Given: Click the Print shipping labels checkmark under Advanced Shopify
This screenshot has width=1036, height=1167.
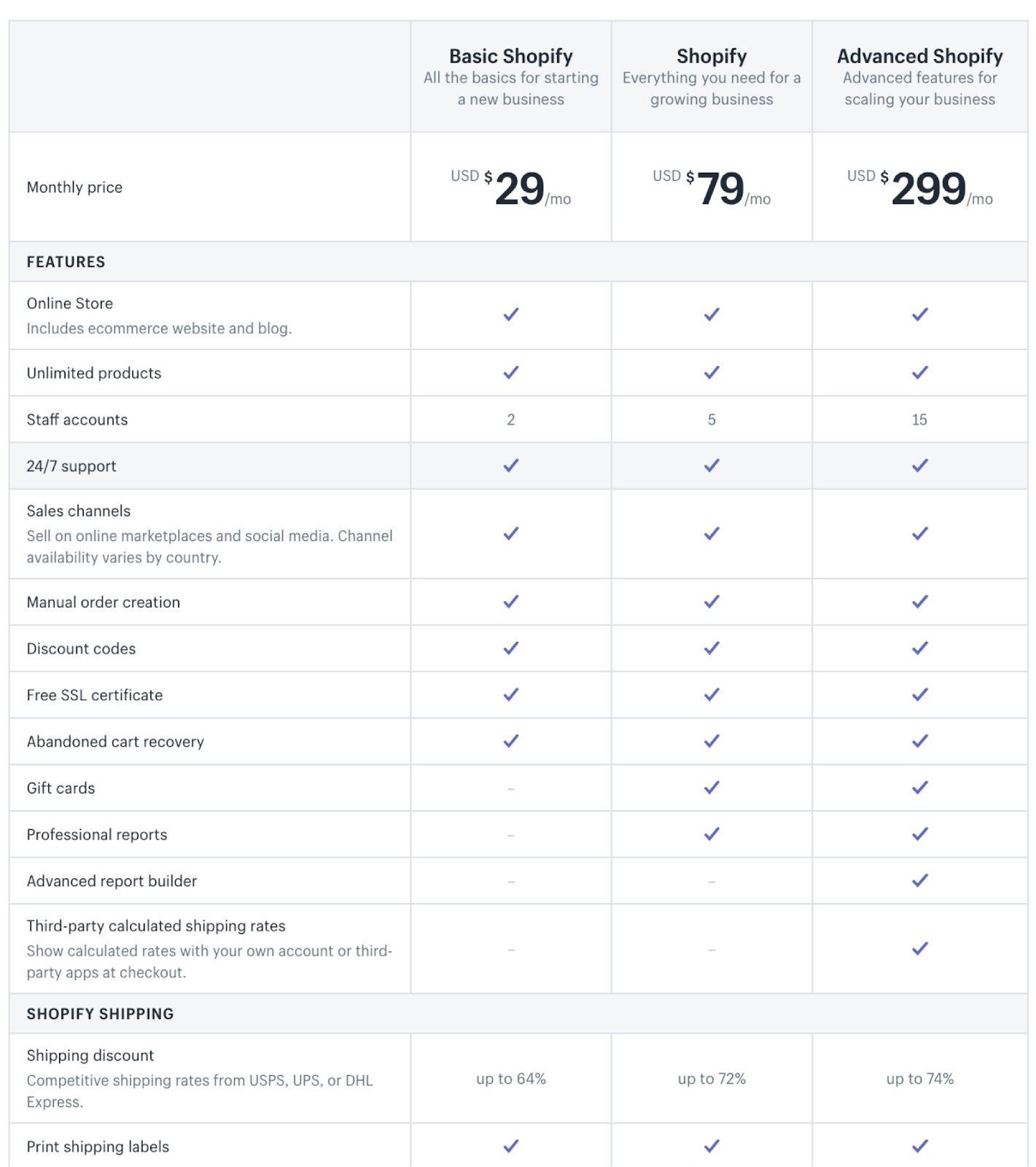Looking at the screenshot, I should [x=920, y=1146].
